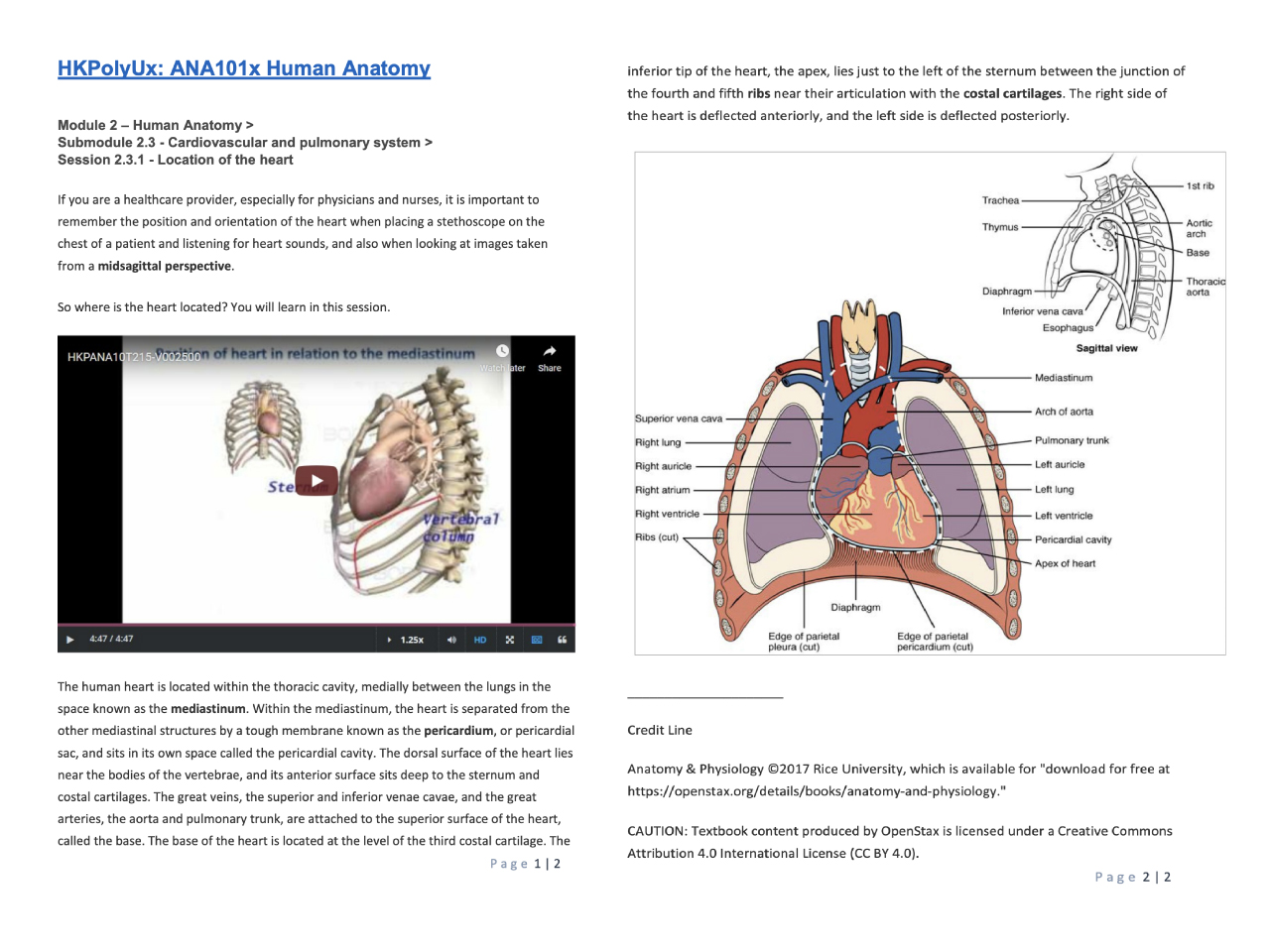
Task: Click the heart animation video frame
Action: 317,479
